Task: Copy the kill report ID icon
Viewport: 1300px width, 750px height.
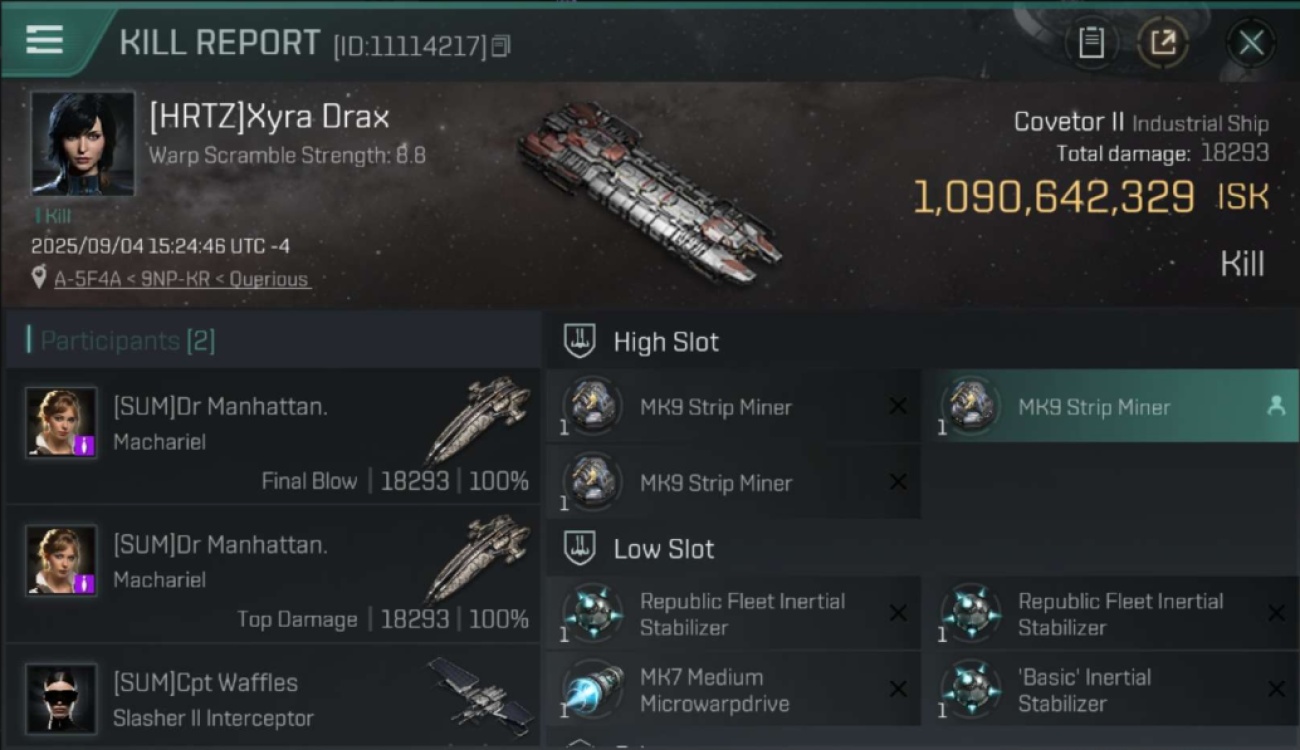Action: click(x=501, y=46)
